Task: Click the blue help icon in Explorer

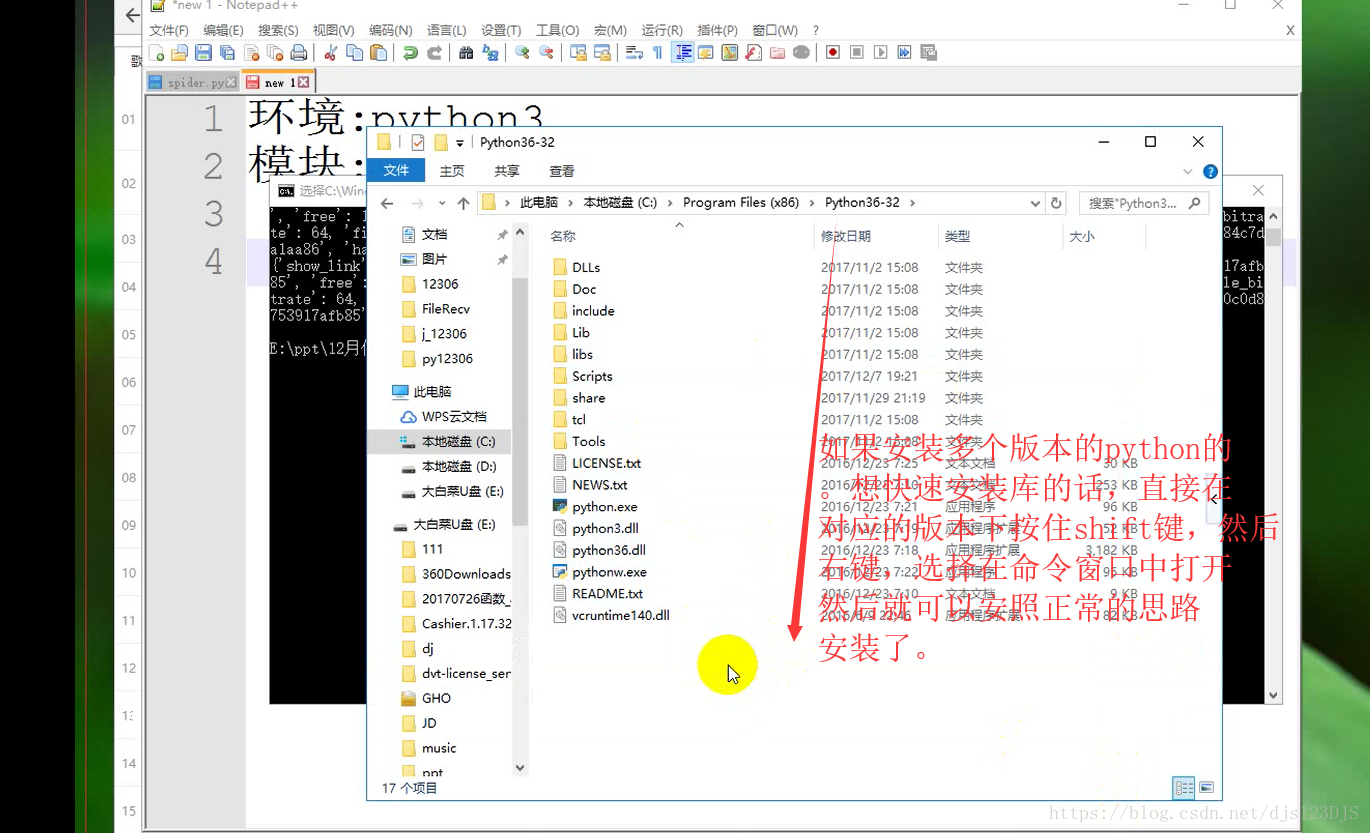Action: (x=1210, y=172)
